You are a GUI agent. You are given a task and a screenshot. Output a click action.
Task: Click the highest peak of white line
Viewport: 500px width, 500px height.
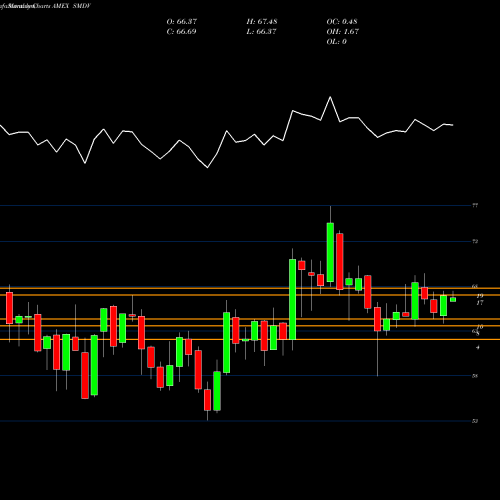pyautogui.click(x=330, y=97)
